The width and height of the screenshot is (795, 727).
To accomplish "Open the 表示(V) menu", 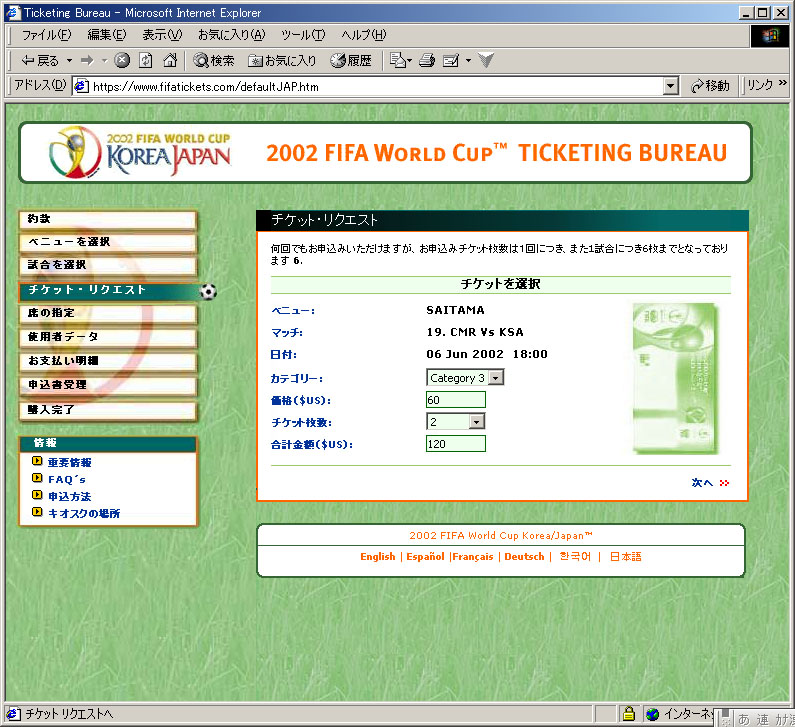I will click(162, 34).
